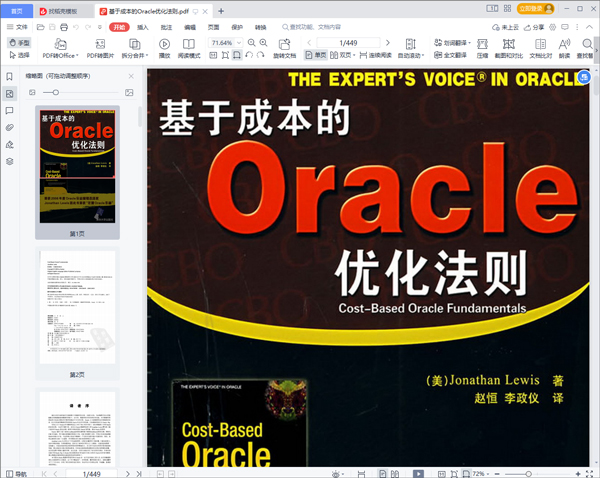Viewport: 600px width, 478px height.
Task: Toggle the thumbnail panel icon in sidebar
Action: [10, 94]
